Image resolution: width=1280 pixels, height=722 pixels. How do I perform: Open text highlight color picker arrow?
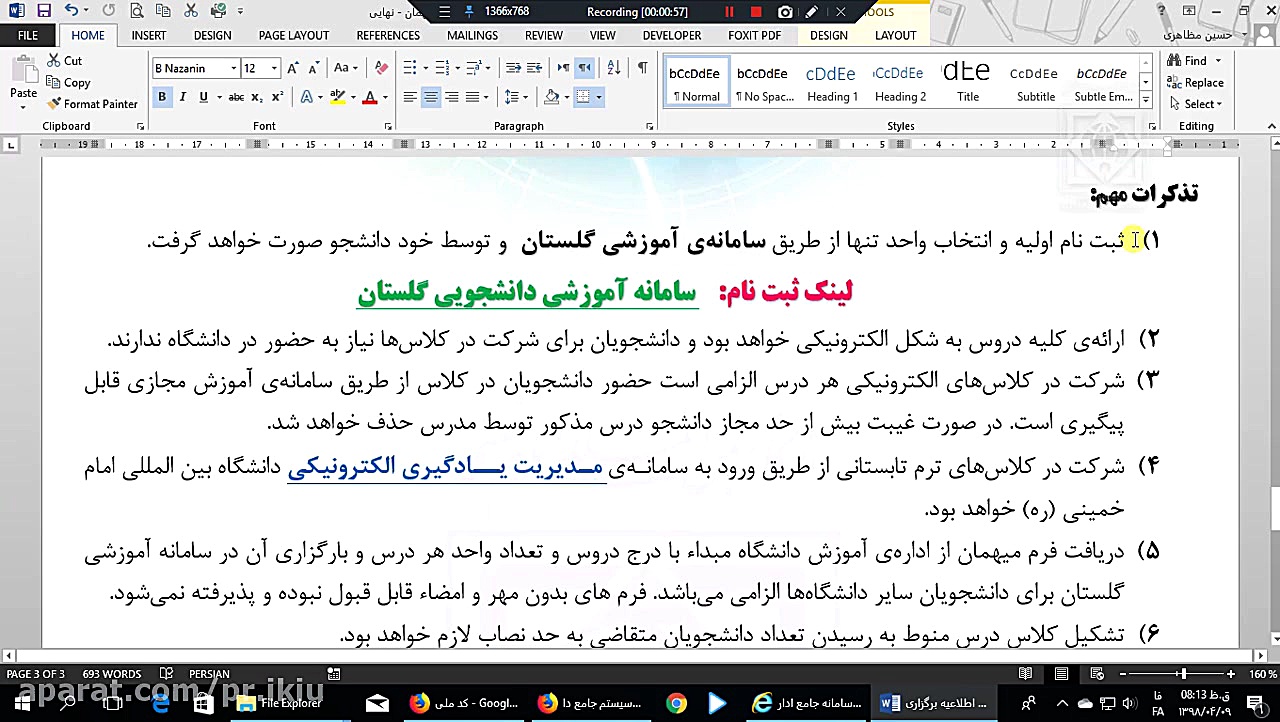(353, 97)
